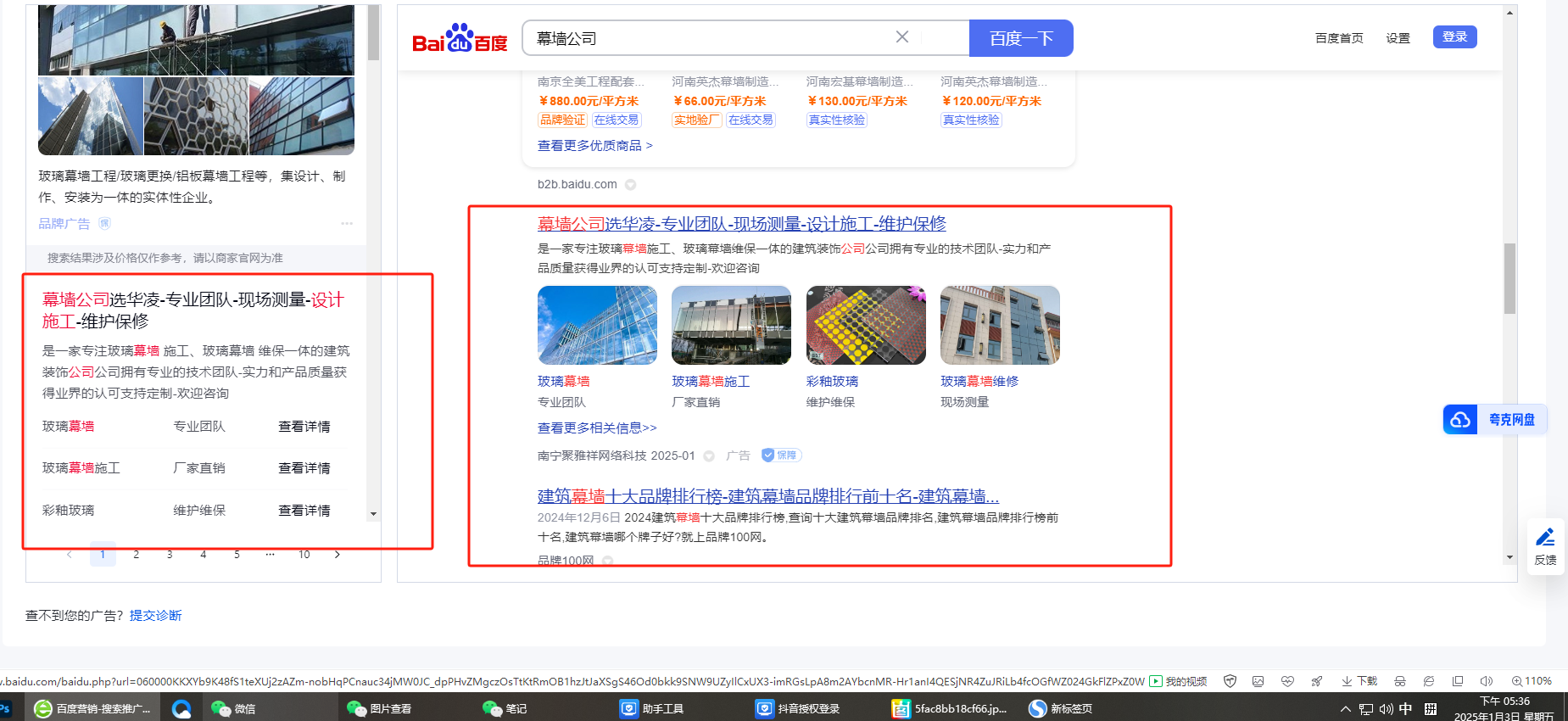Open 幕墙公司选华凌 ad title in search results
The width and height of the screenshot is (1568, 721).
(742, 224)
